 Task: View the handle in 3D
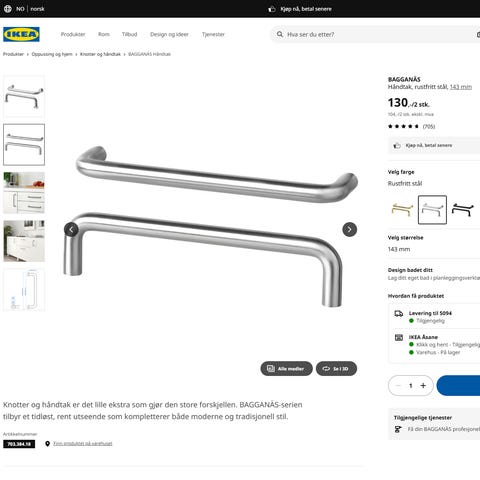coord(336,369)
